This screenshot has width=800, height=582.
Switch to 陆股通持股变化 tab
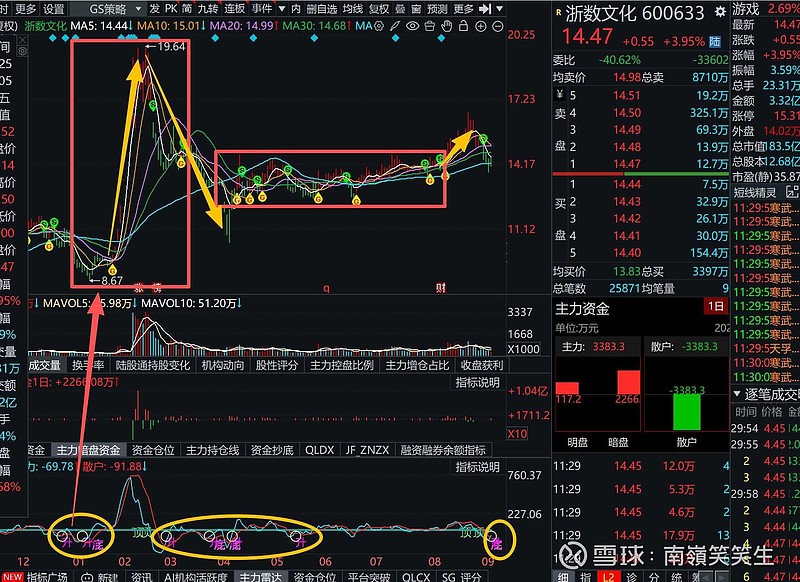coord(153,365)
